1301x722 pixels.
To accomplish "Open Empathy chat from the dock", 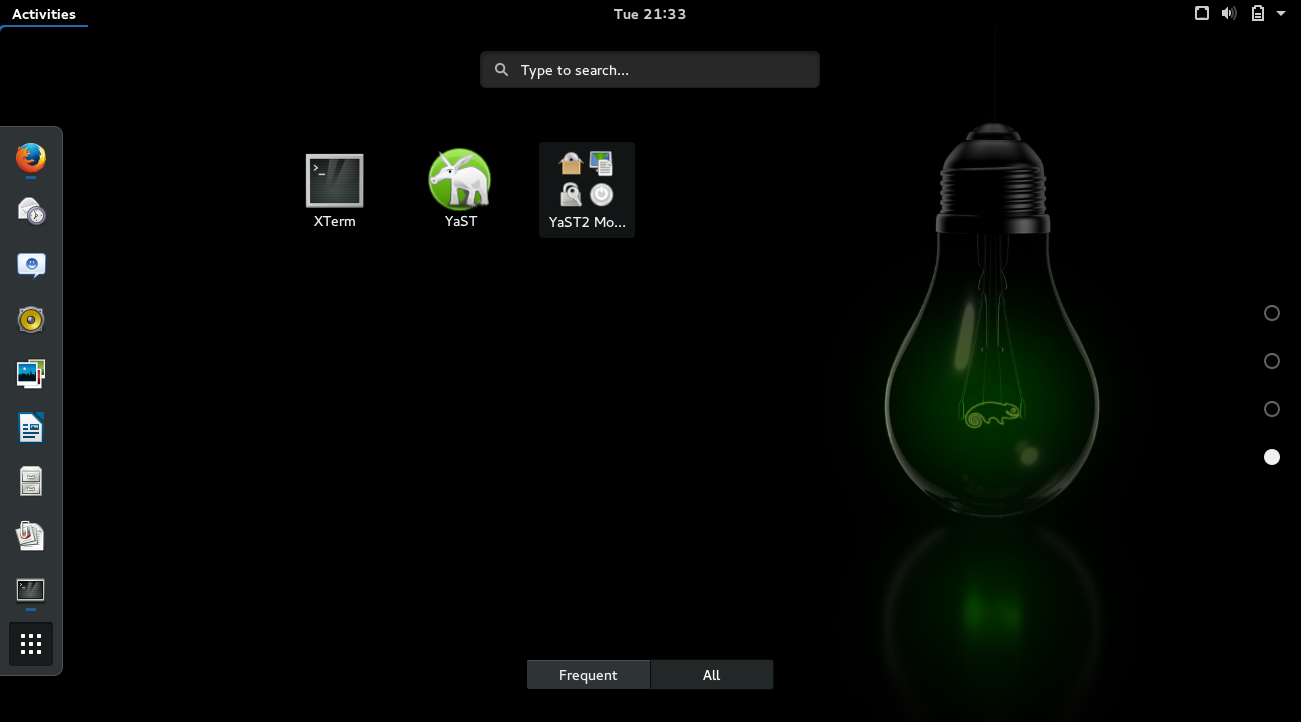I will [31, 265].
